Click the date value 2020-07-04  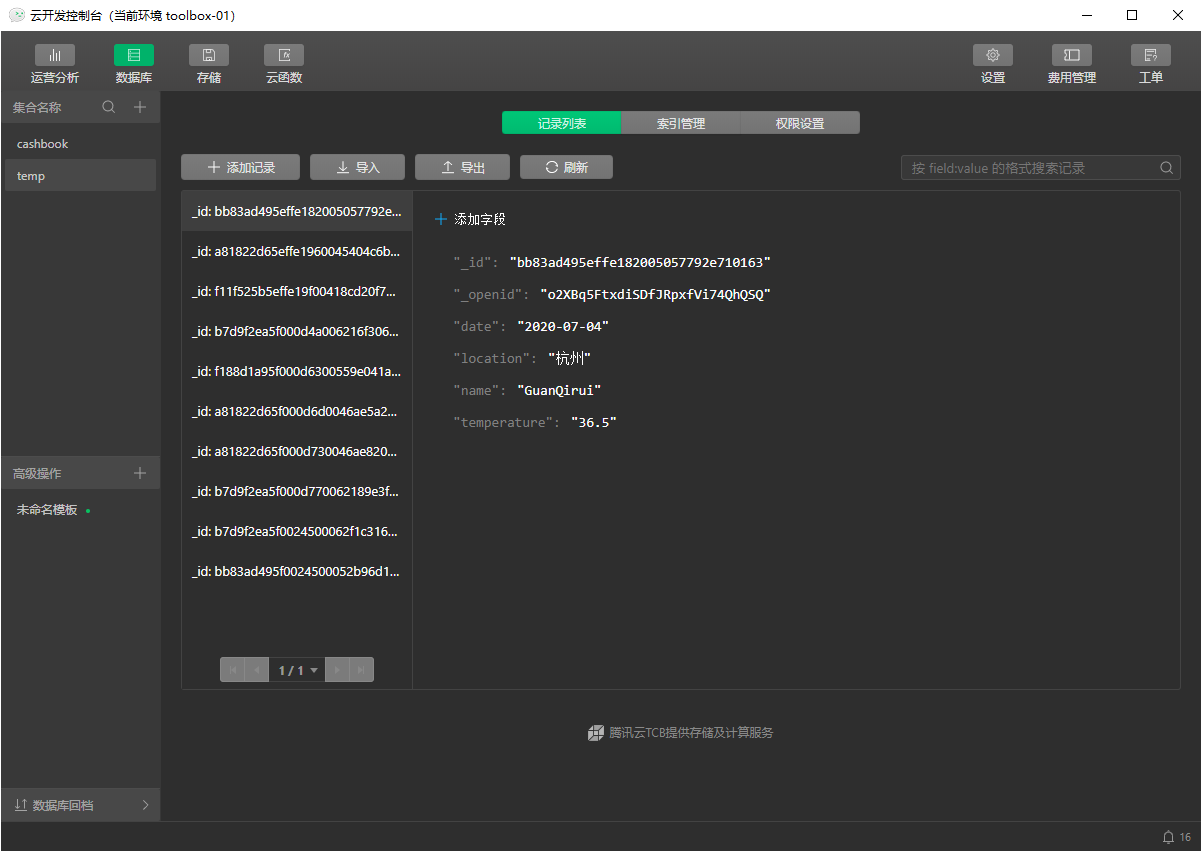click(x=563, y=326)
